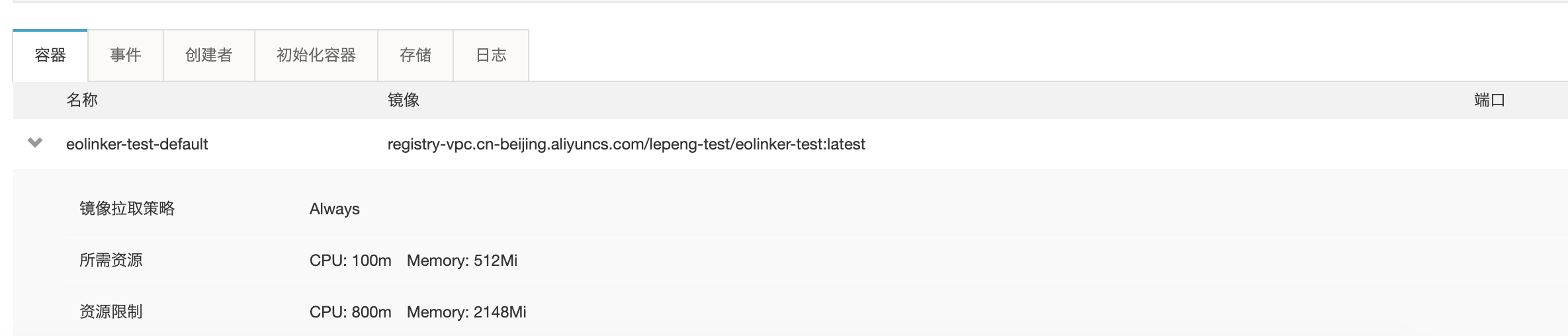The height and width of the screenshot is (336, 1568).
Task: Click the 端口 column header
Action: pos(1490,100)
